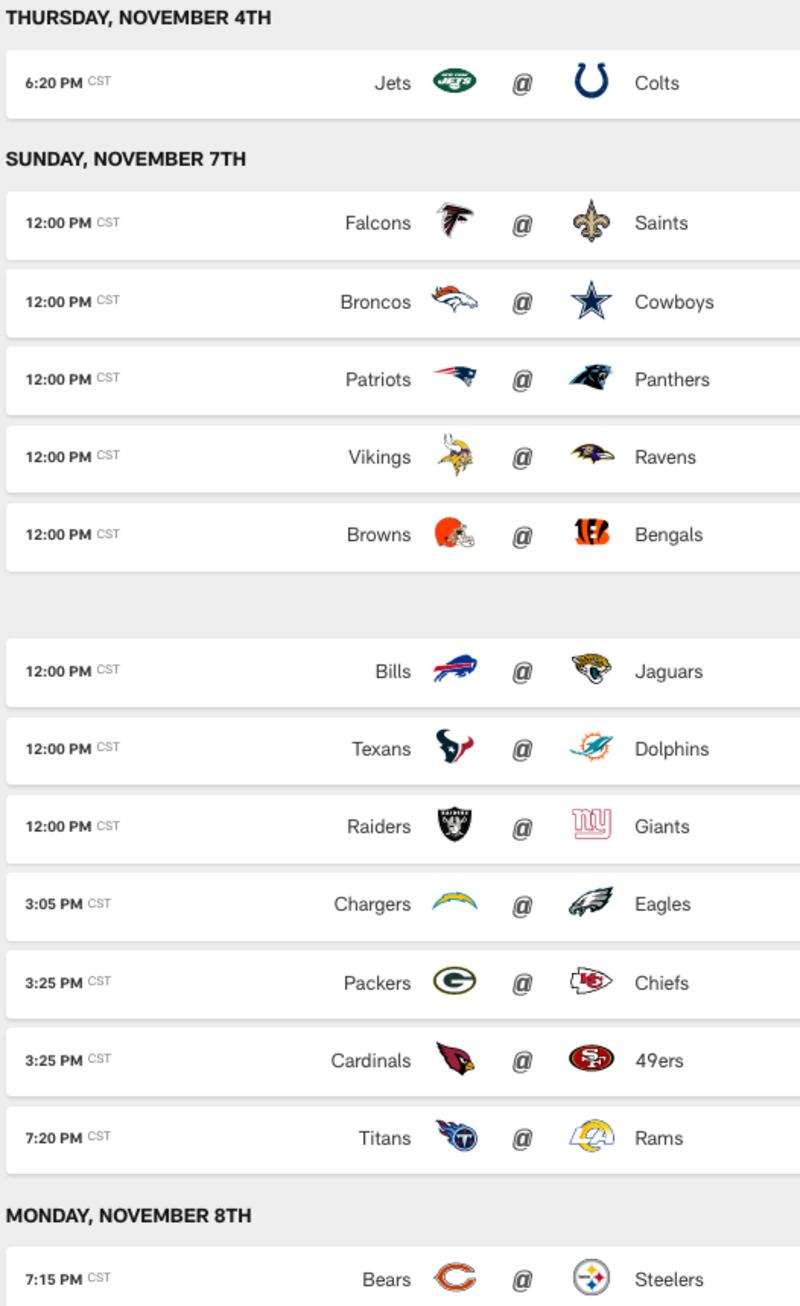
Task: Select the Bears team name
Action: (x=386, y=1279)
